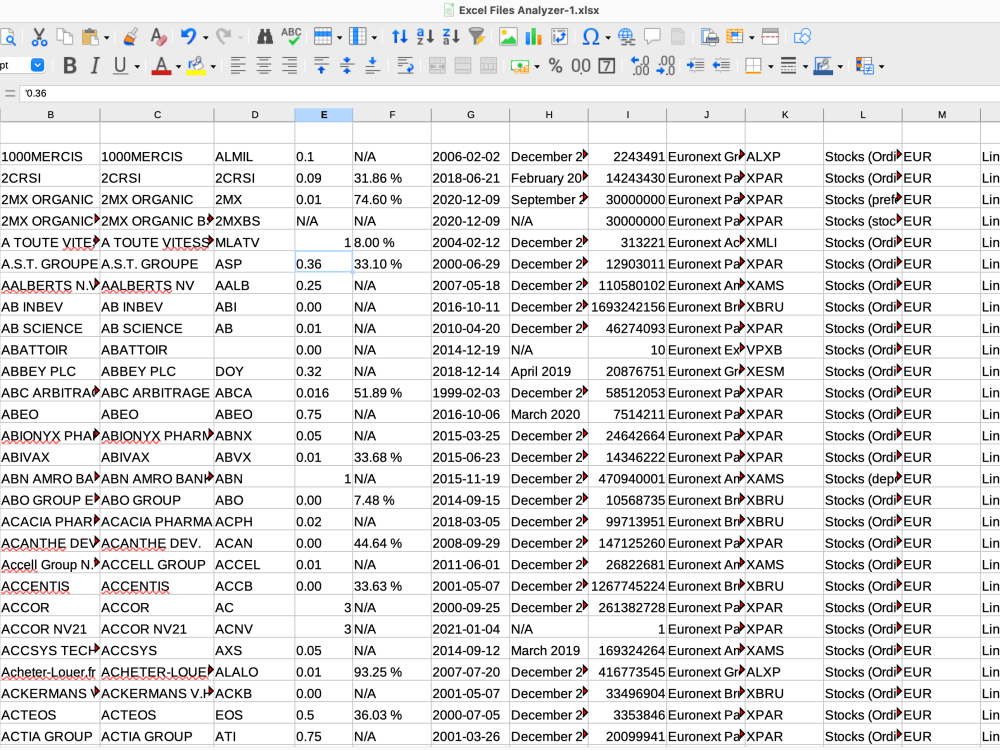Increase cell indent
Image resolution: width=1000 pixels, height=750 pixels.
coord(695,66)
